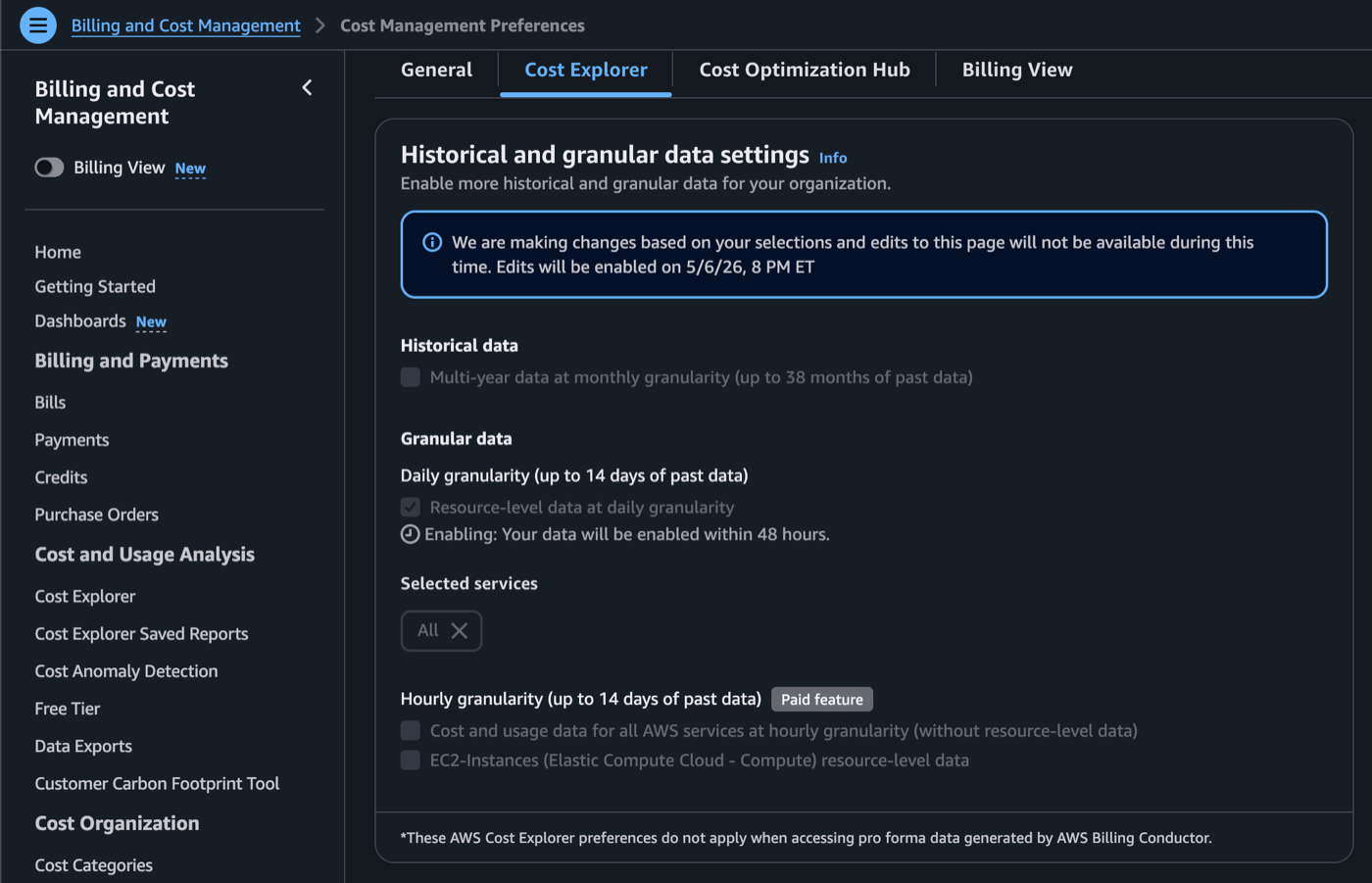This screenshot has width=1372, height=883.
Task: Open Customer Carbon Footprint Tool
Action: tap(157, 784)
